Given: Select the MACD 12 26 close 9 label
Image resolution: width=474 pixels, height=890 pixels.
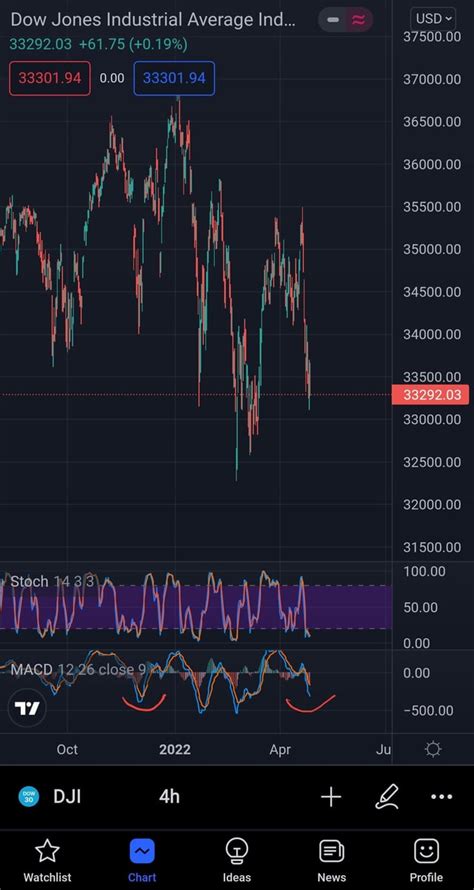Looking at the screenshot, I should [78, 669].
